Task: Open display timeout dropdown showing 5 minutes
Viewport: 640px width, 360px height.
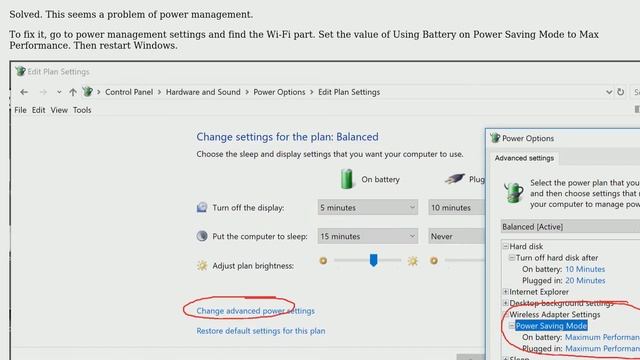Action: [368, 207]
